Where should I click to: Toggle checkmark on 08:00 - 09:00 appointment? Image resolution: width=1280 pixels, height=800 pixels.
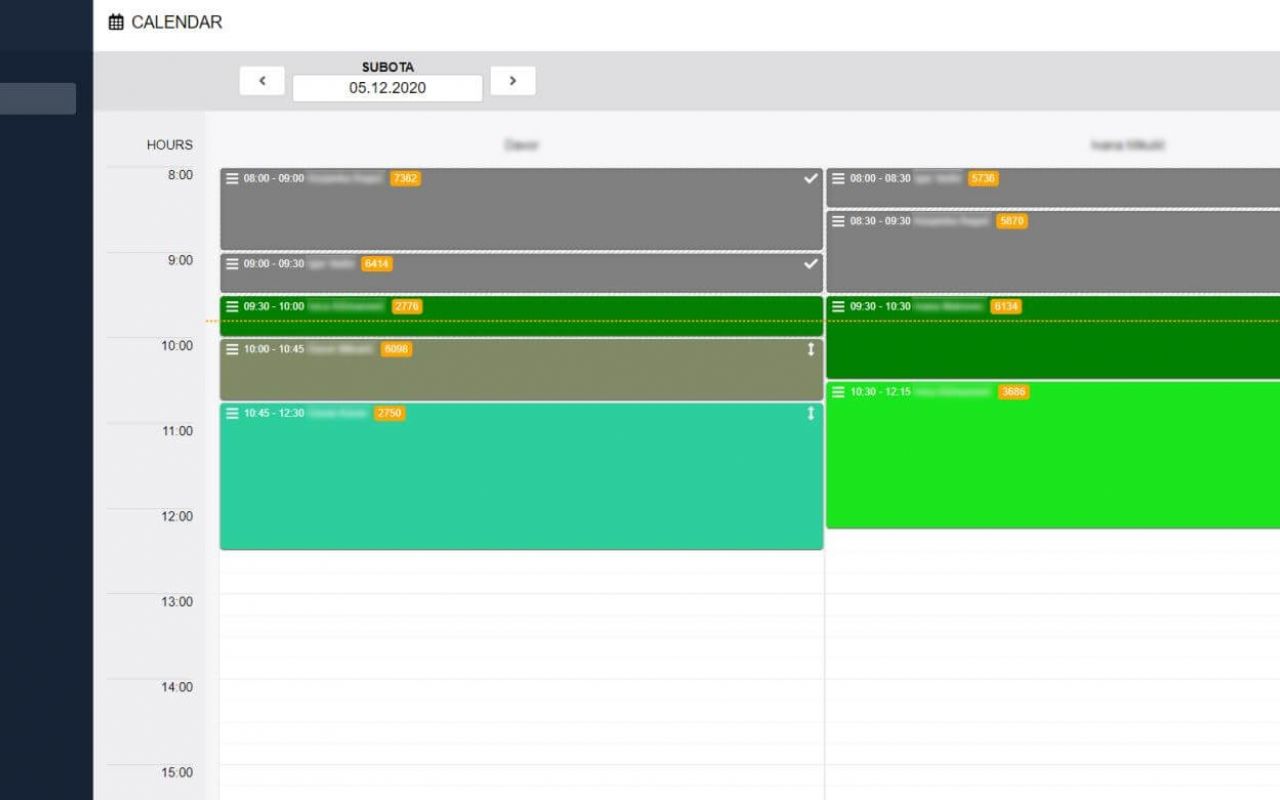tap(810, 179)
